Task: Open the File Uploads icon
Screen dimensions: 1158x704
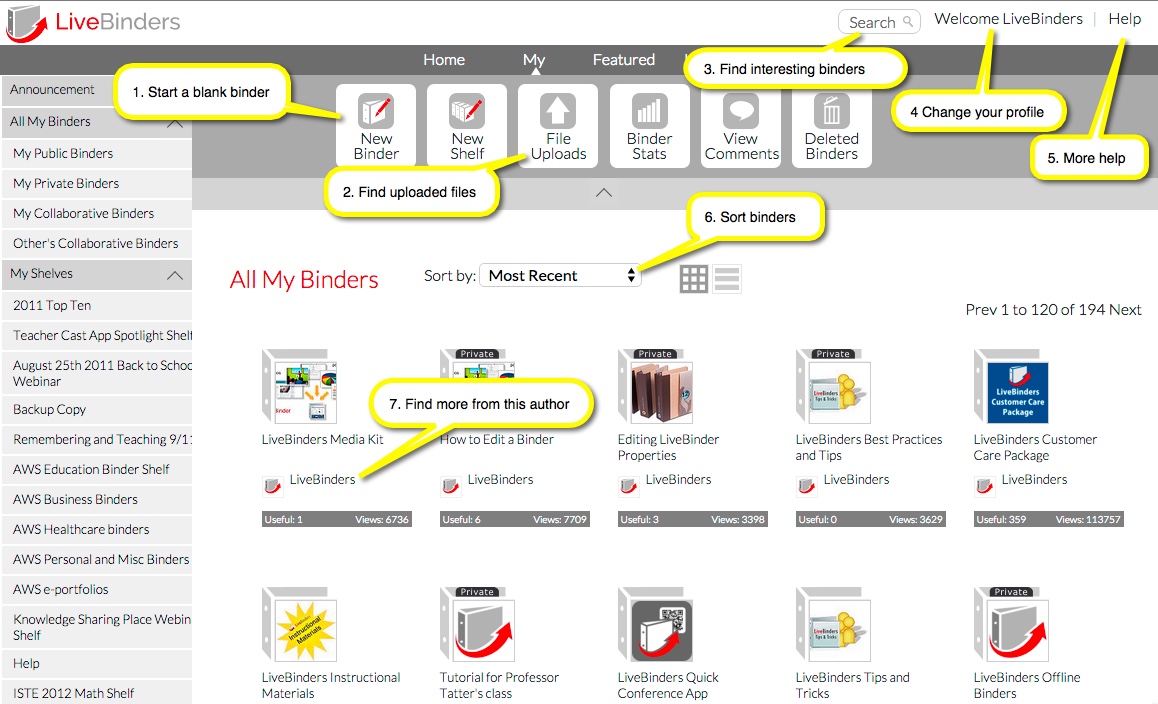Action: click(558, 112)
